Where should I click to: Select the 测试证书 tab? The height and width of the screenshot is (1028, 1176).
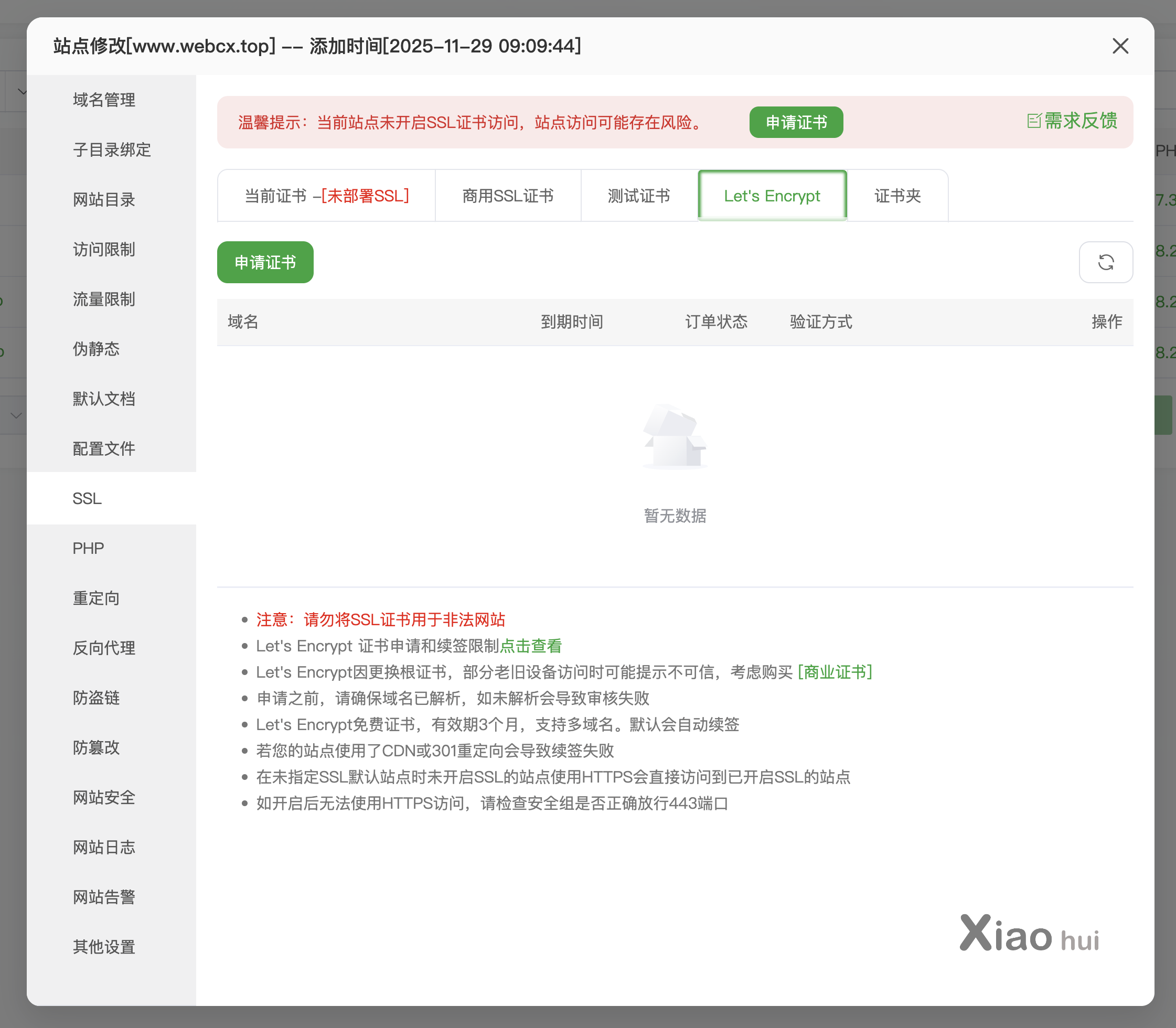(x=638, y=196)
